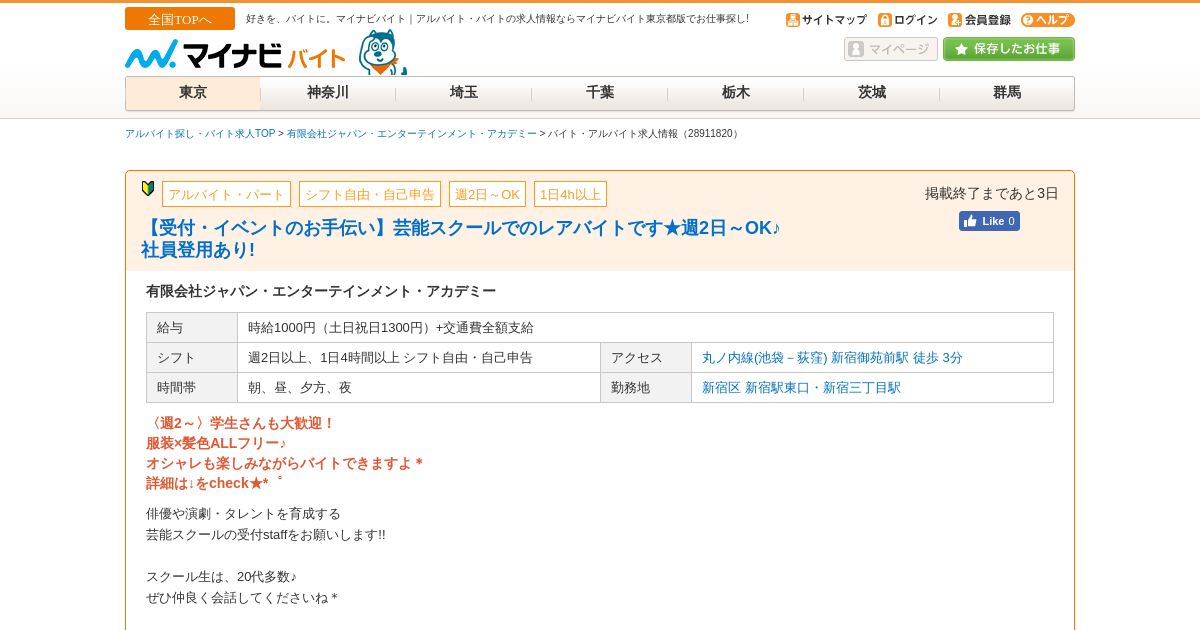Click the 週2日以上、1日4時間以上 shift cell

coord(419,358)
